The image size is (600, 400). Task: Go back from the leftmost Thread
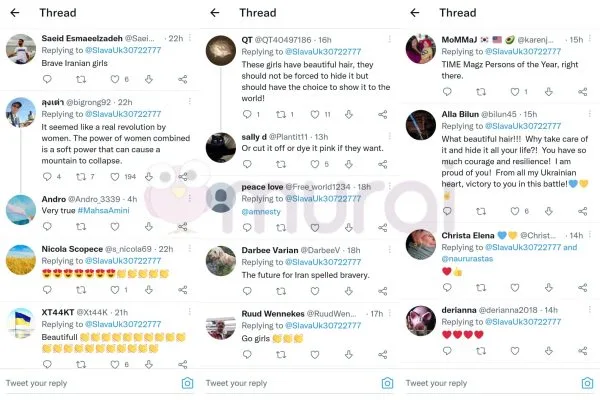[x=15, y=13]
